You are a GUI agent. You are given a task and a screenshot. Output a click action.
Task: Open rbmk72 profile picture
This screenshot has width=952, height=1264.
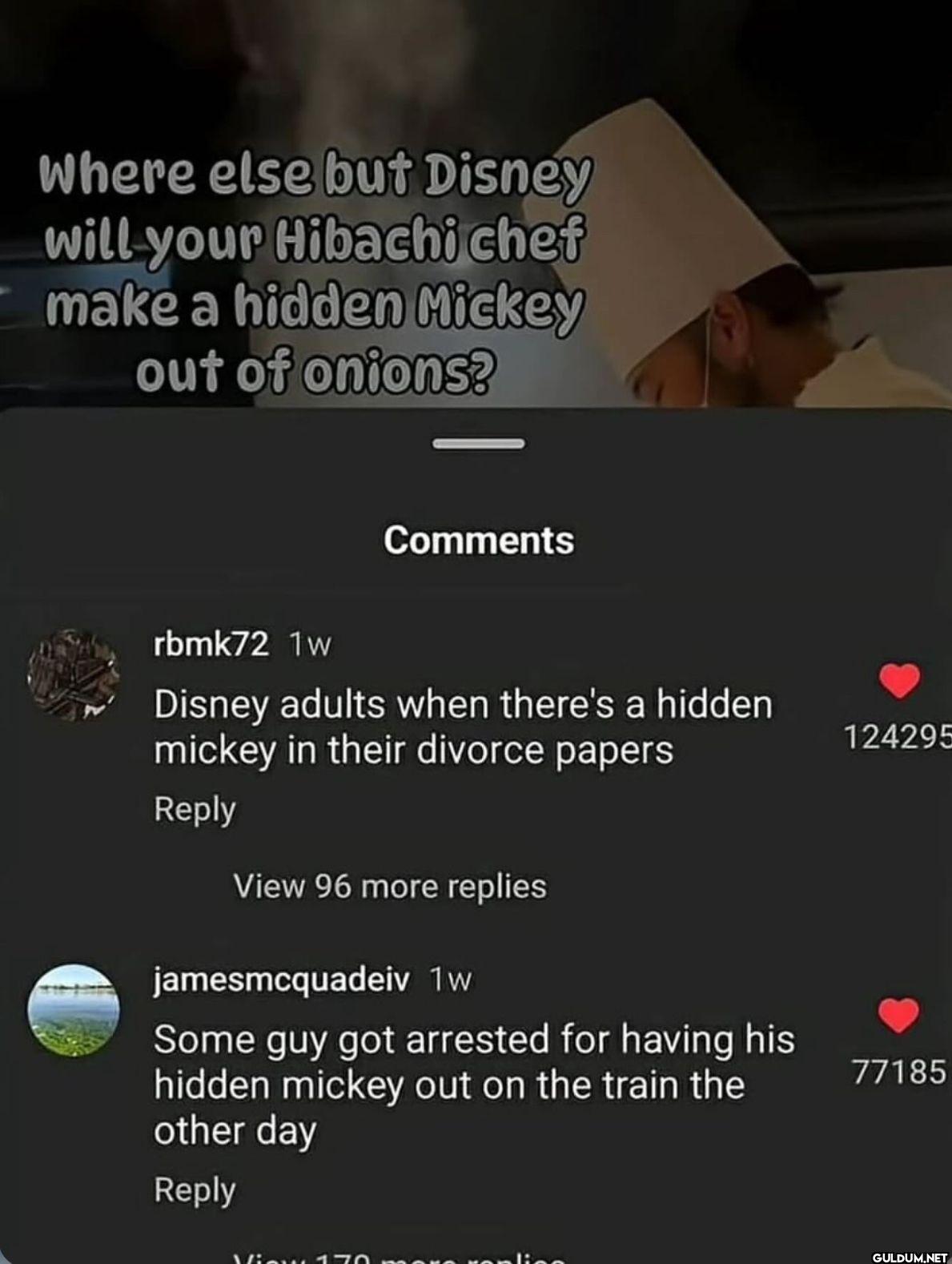pyautogui.click(x=74, y=675)
